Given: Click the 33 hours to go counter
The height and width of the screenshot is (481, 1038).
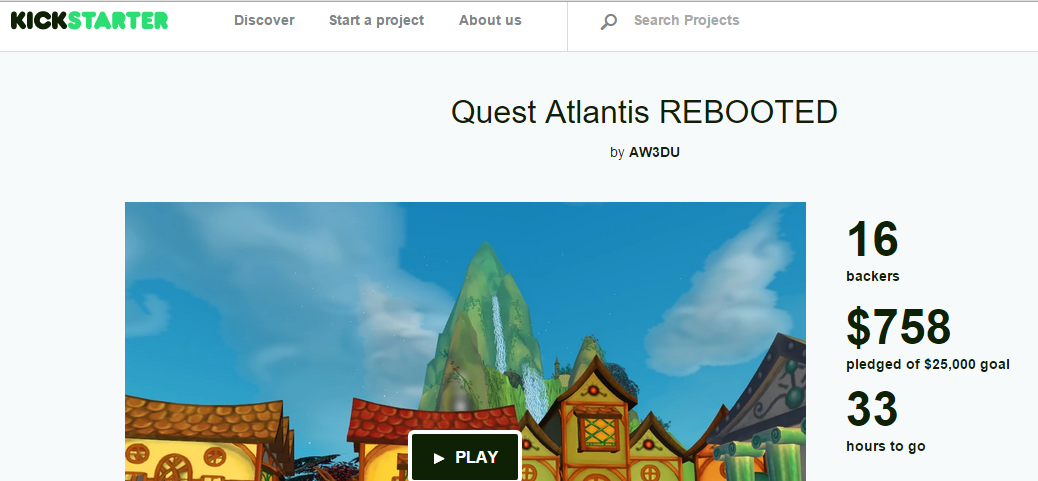Looking at the screenshot, I should (x=873, y=408).
